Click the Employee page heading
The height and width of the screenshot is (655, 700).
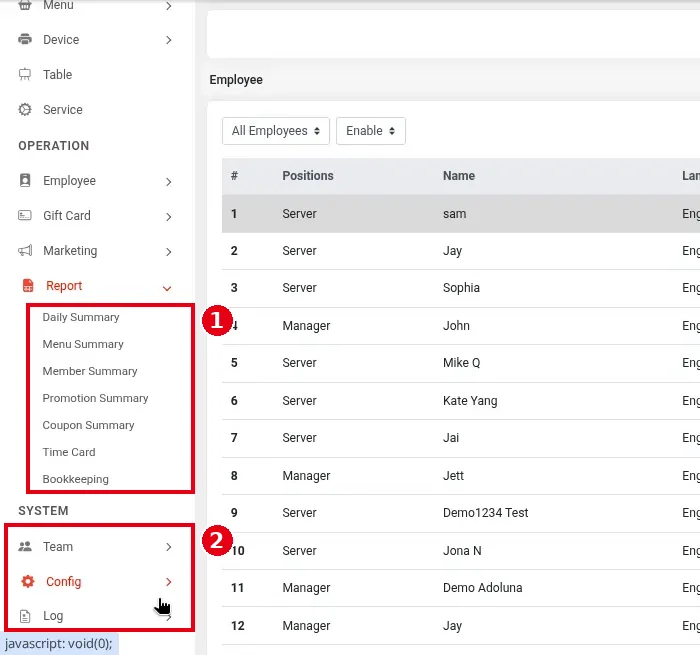click(x=236, y=80)
